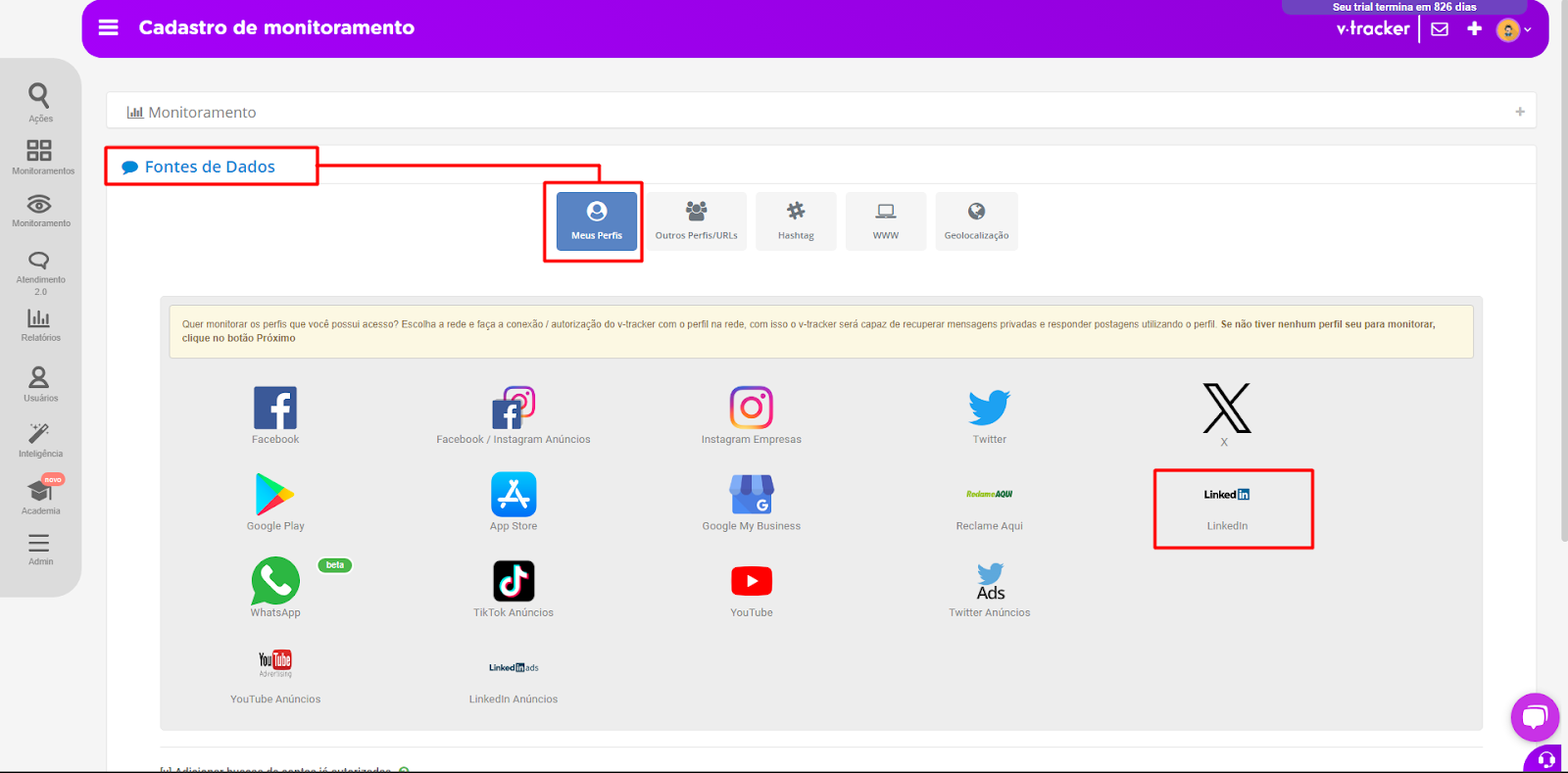Click the trial ends in 826 days notice
Screen dimensions: 1568x773
pos(1404,7)
